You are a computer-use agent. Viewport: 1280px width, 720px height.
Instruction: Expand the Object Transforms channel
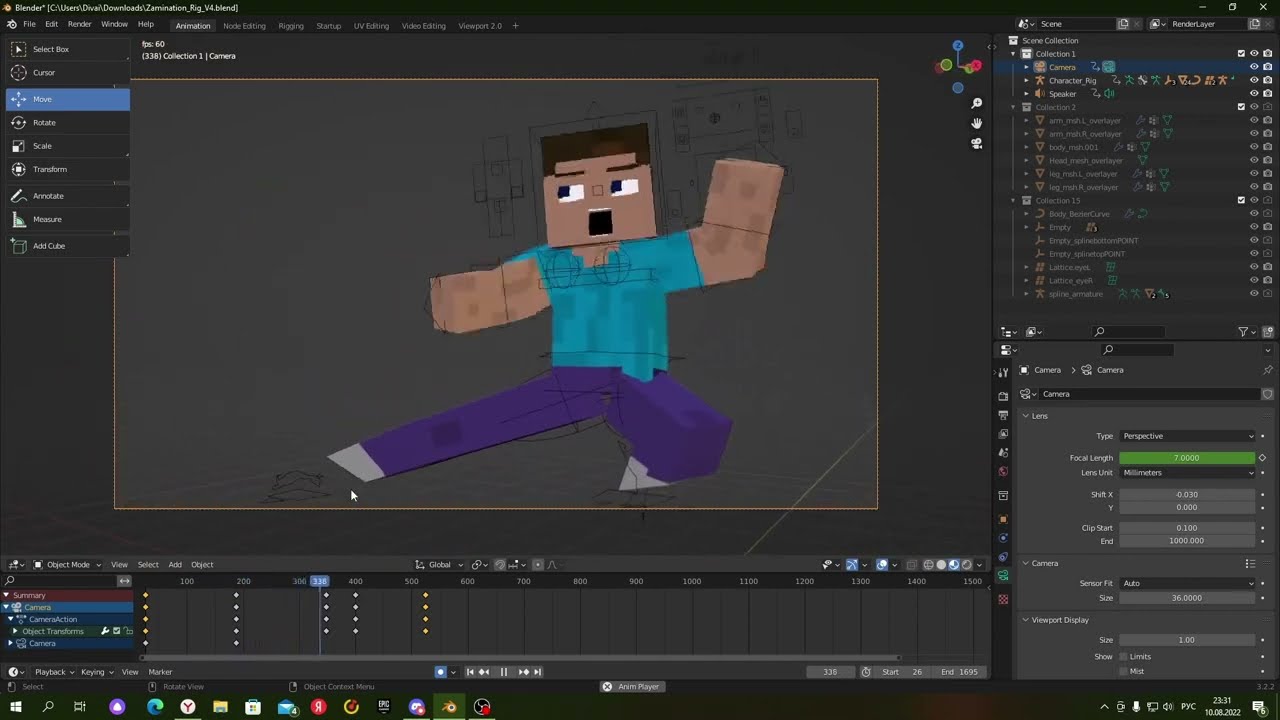(15, 631)
